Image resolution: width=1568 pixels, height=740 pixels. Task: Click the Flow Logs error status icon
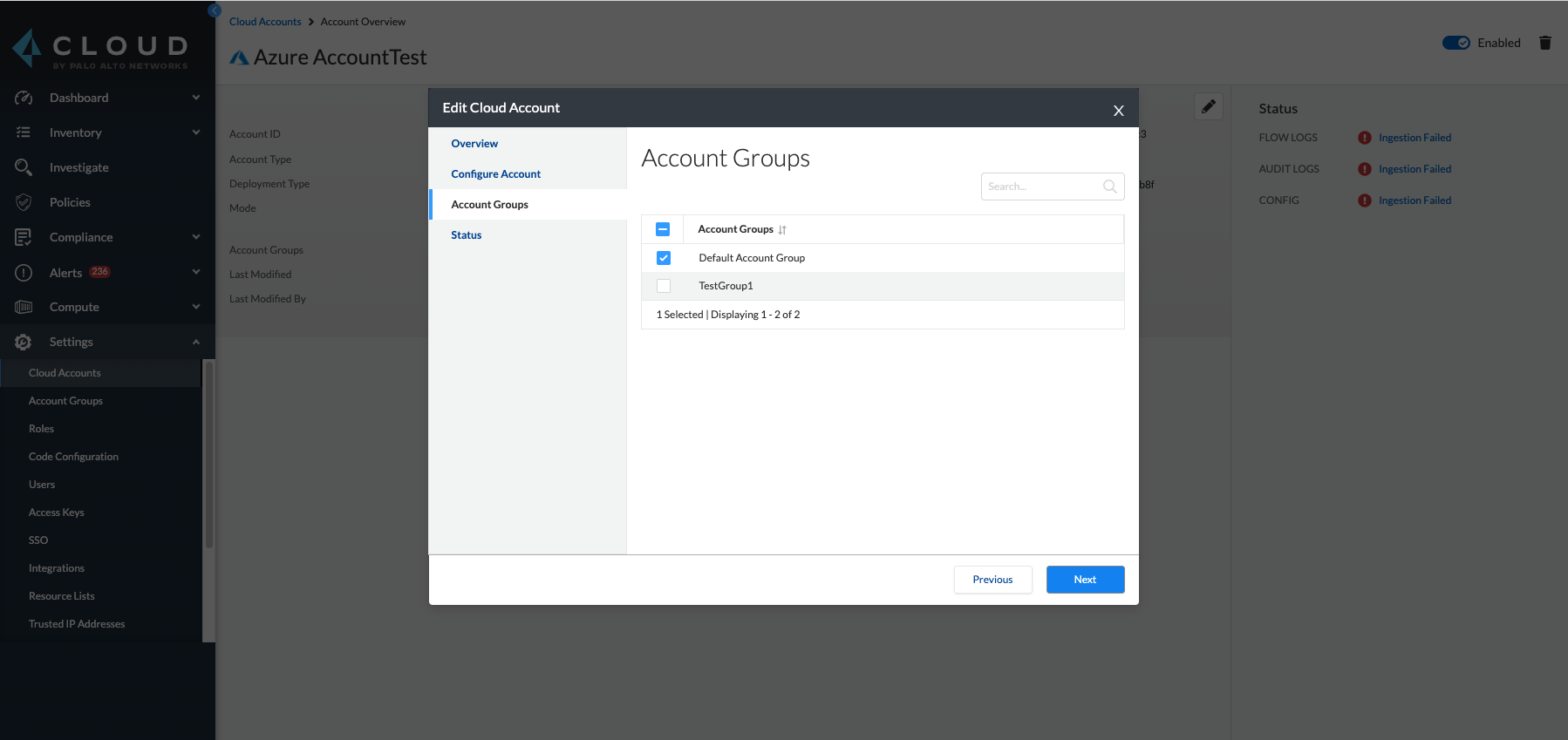pos(1364,138)
